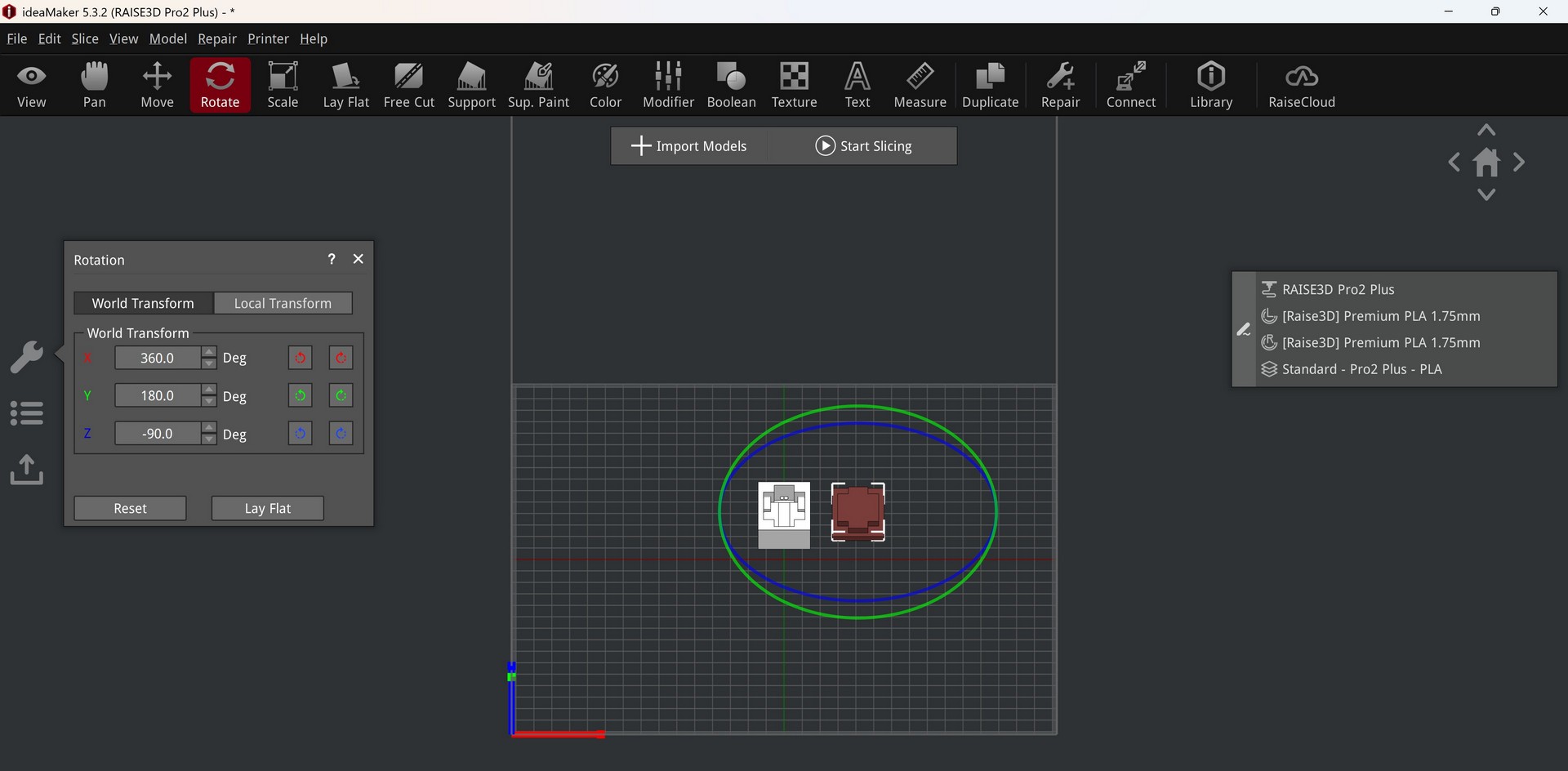Switch to World Transform mode
Screen dimensions: 1568x771
[144, 303]
